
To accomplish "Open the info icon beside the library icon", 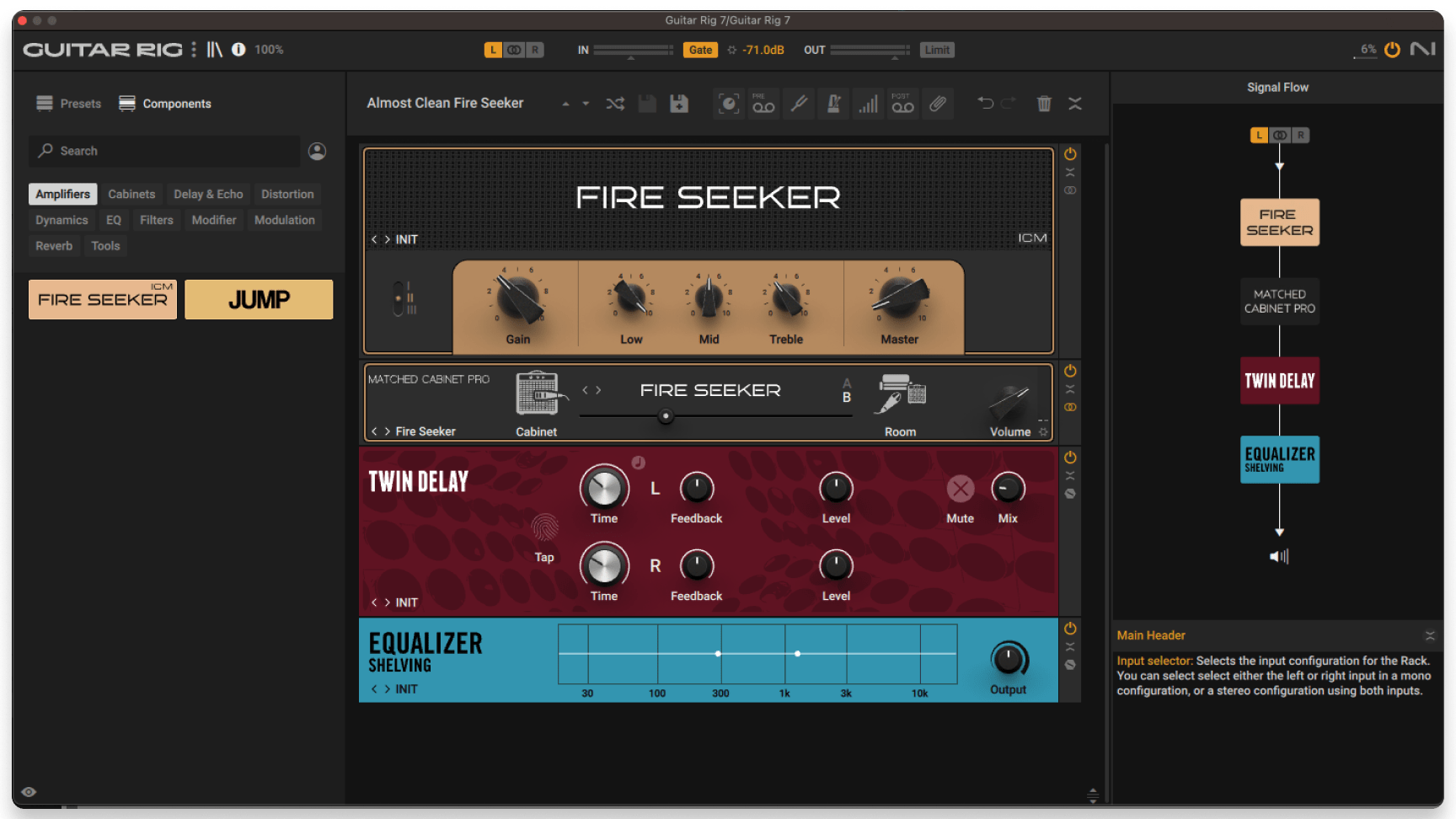I will 238,50.
